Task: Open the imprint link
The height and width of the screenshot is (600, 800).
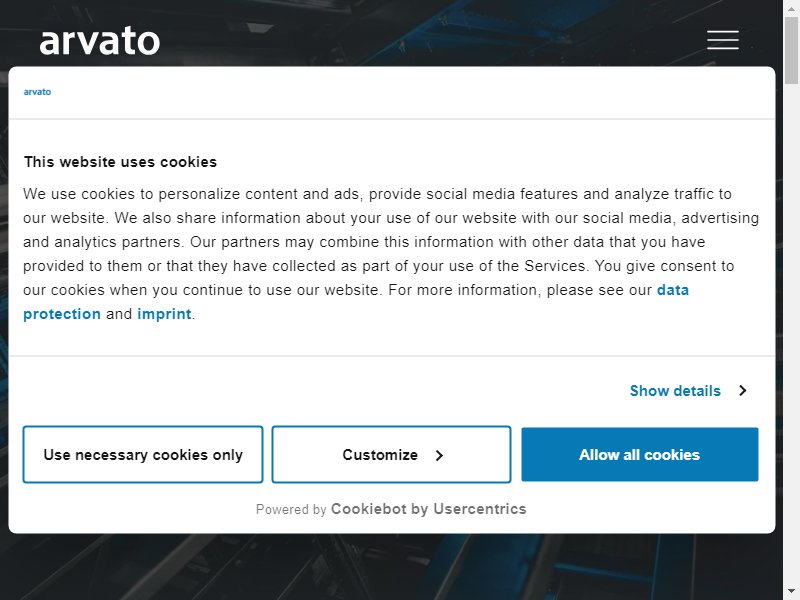Action: [x=164, y=314]
